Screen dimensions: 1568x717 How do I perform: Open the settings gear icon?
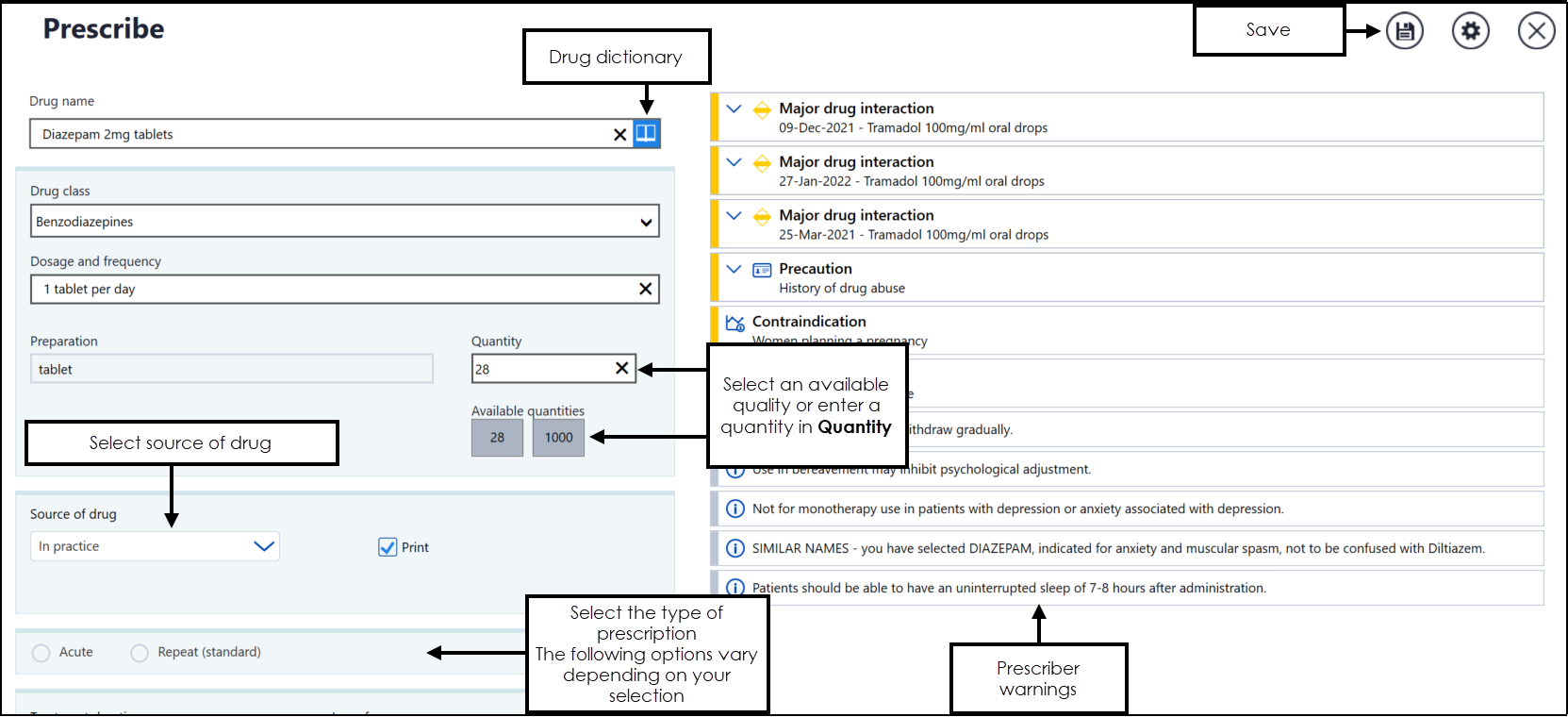(1470, 31)
